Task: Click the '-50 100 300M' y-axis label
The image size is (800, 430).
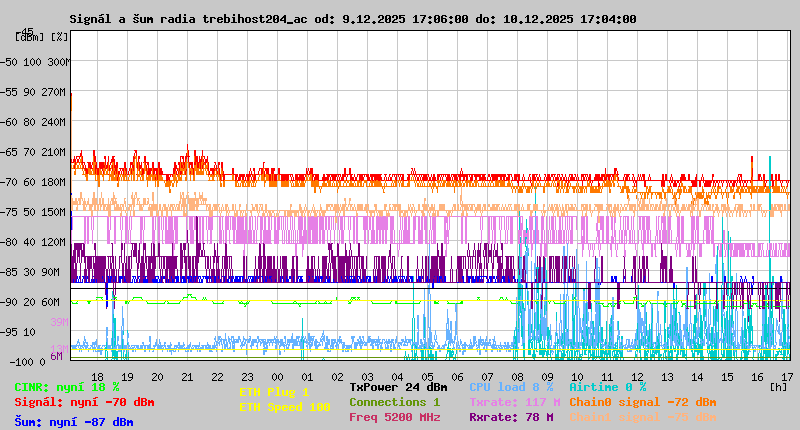Action: tap(35, 62)
